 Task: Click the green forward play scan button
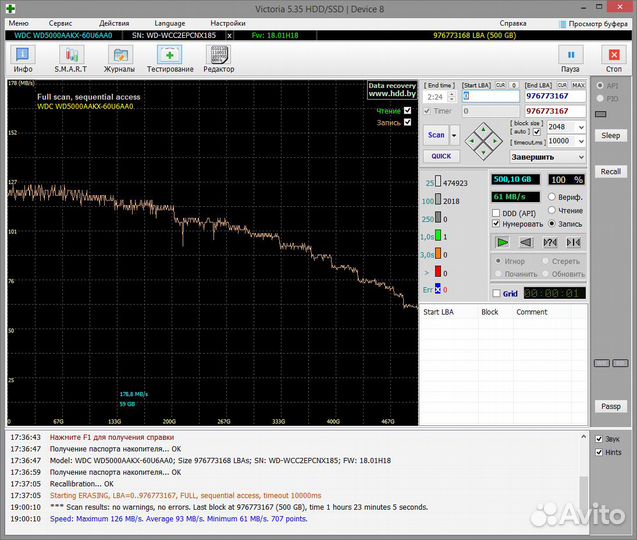coord(502,242)
